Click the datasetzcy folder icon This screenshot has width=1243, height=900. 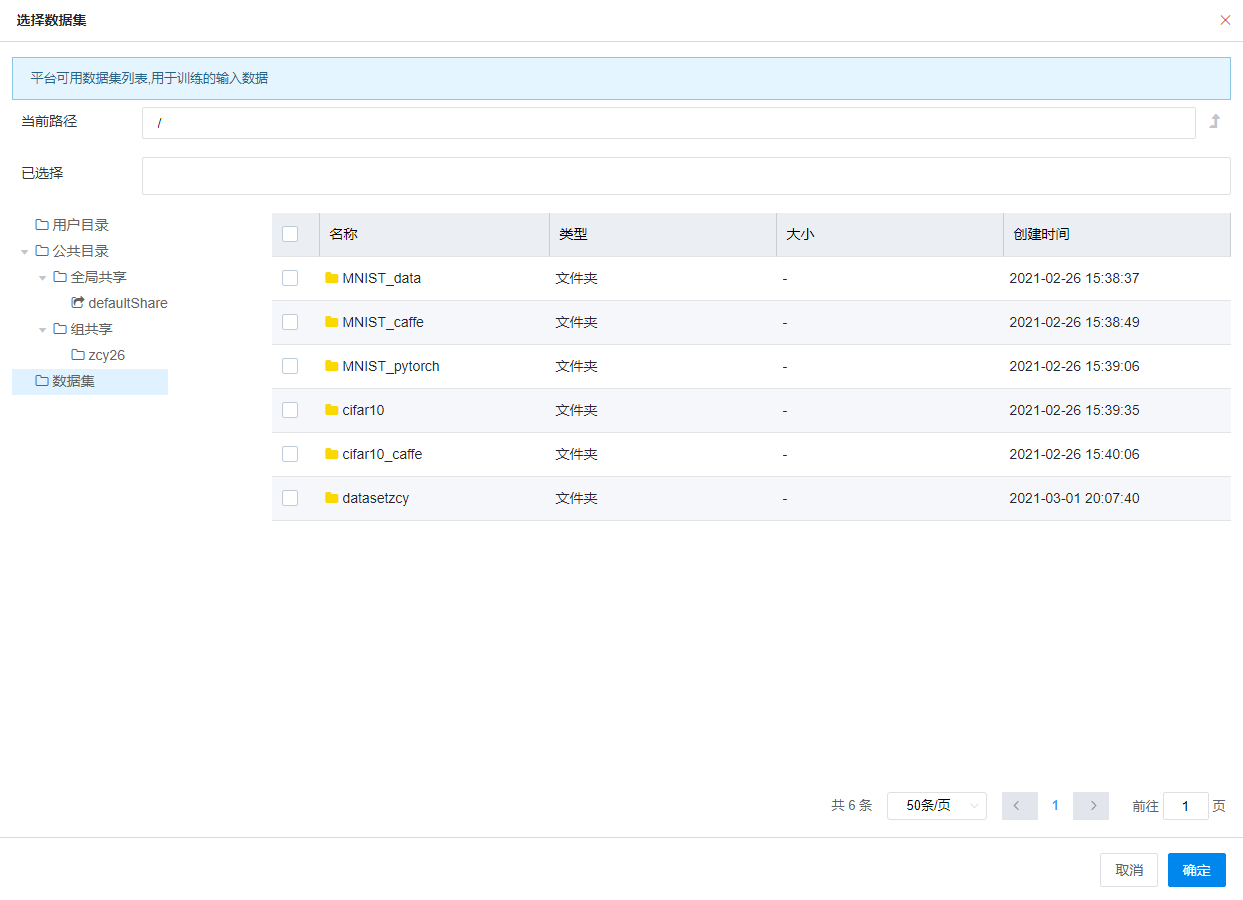[332, 498]
